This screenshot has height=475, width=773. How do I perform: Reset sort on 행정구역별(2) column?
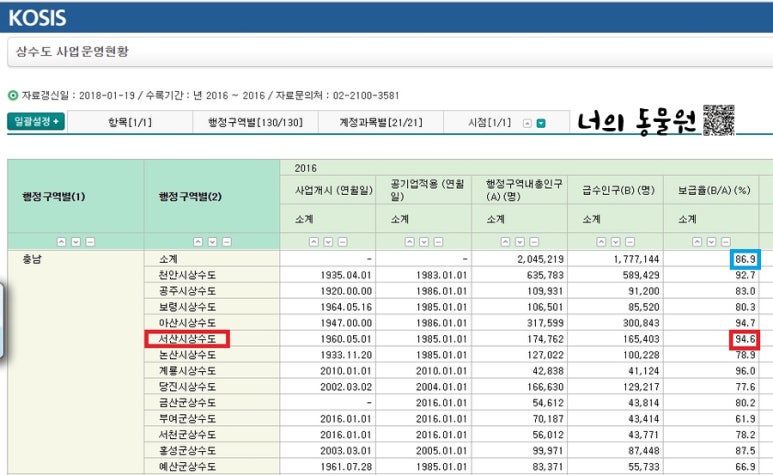click(x=227, y=242)
